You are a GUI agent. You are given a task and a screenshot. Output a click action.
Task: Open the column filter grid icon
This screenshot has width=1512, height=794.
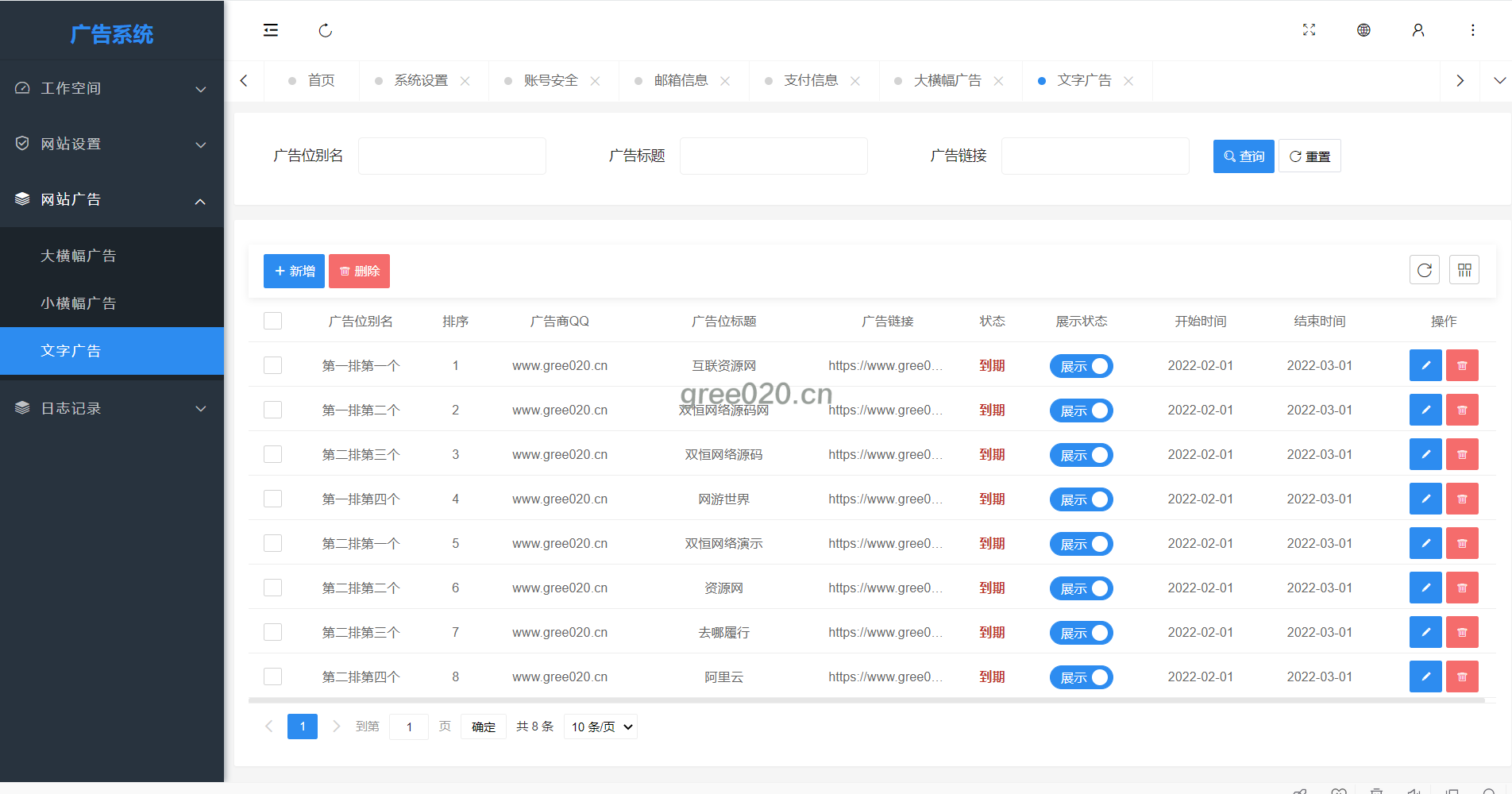1464,270
